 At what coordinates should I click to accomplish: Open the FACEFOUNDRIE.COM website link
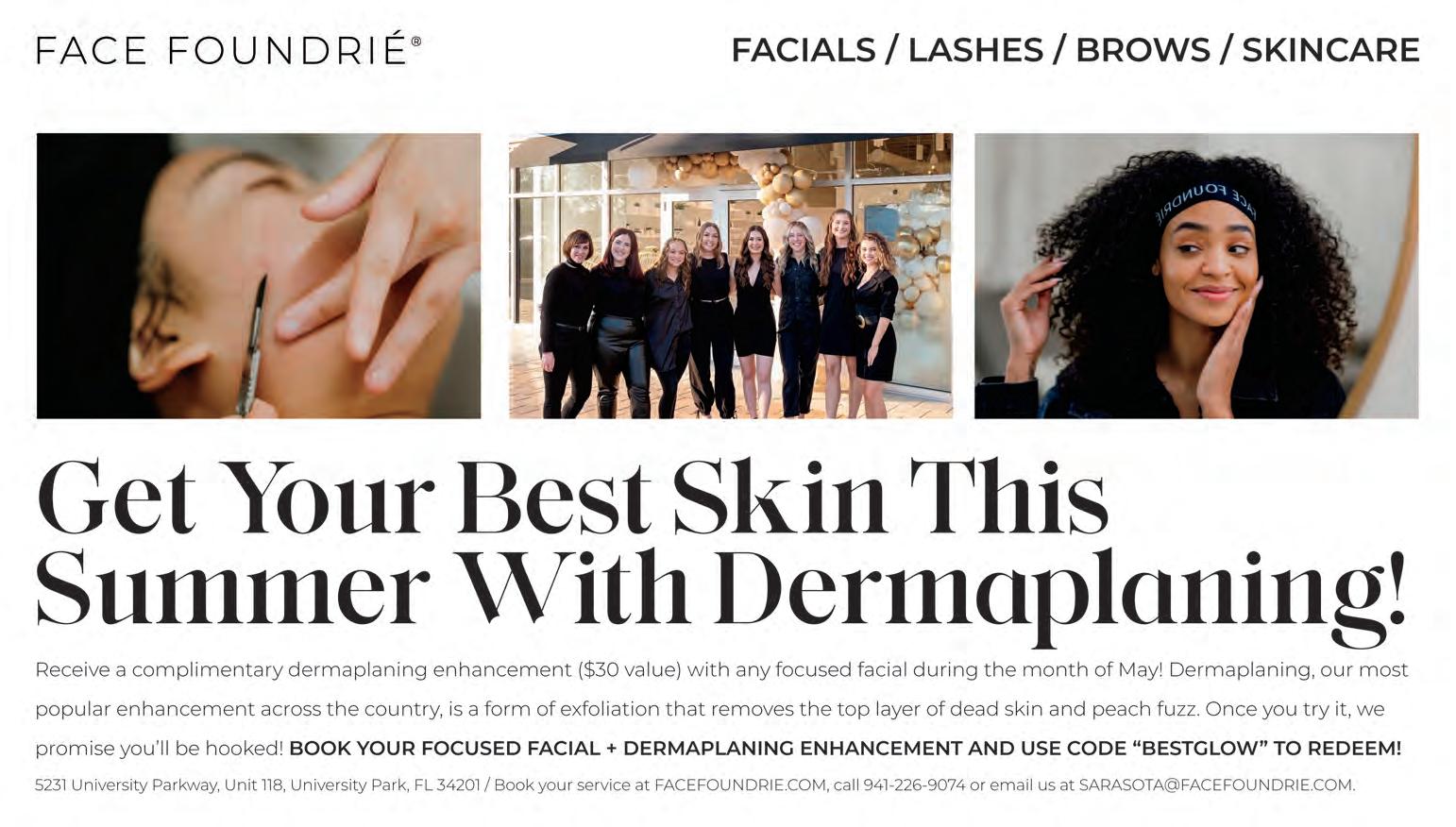click(740, 785)
